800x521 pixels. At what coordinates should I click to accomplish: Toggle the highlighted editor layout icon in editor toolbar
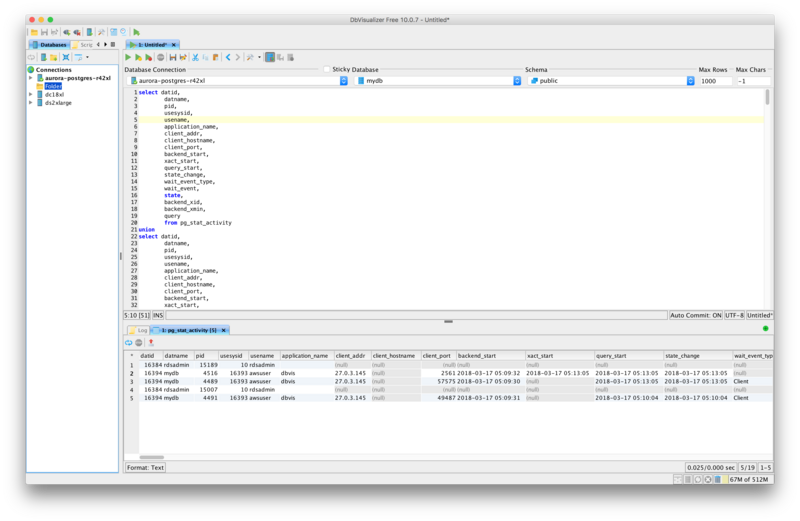click(x=269, y=57)
